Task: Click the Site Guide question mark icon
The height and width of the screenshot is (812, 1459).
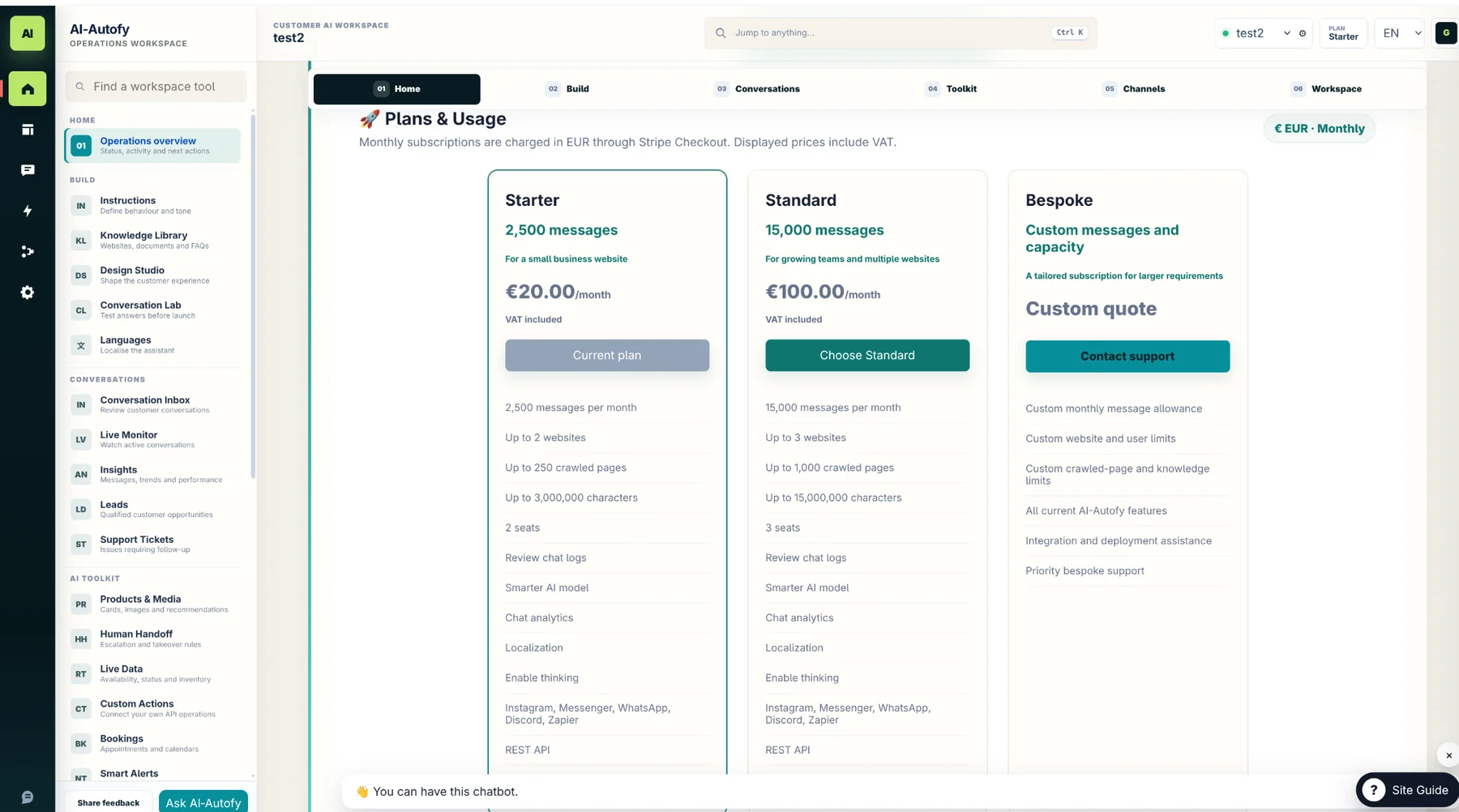Action: pyautogui.click(x=1374, y=790)
